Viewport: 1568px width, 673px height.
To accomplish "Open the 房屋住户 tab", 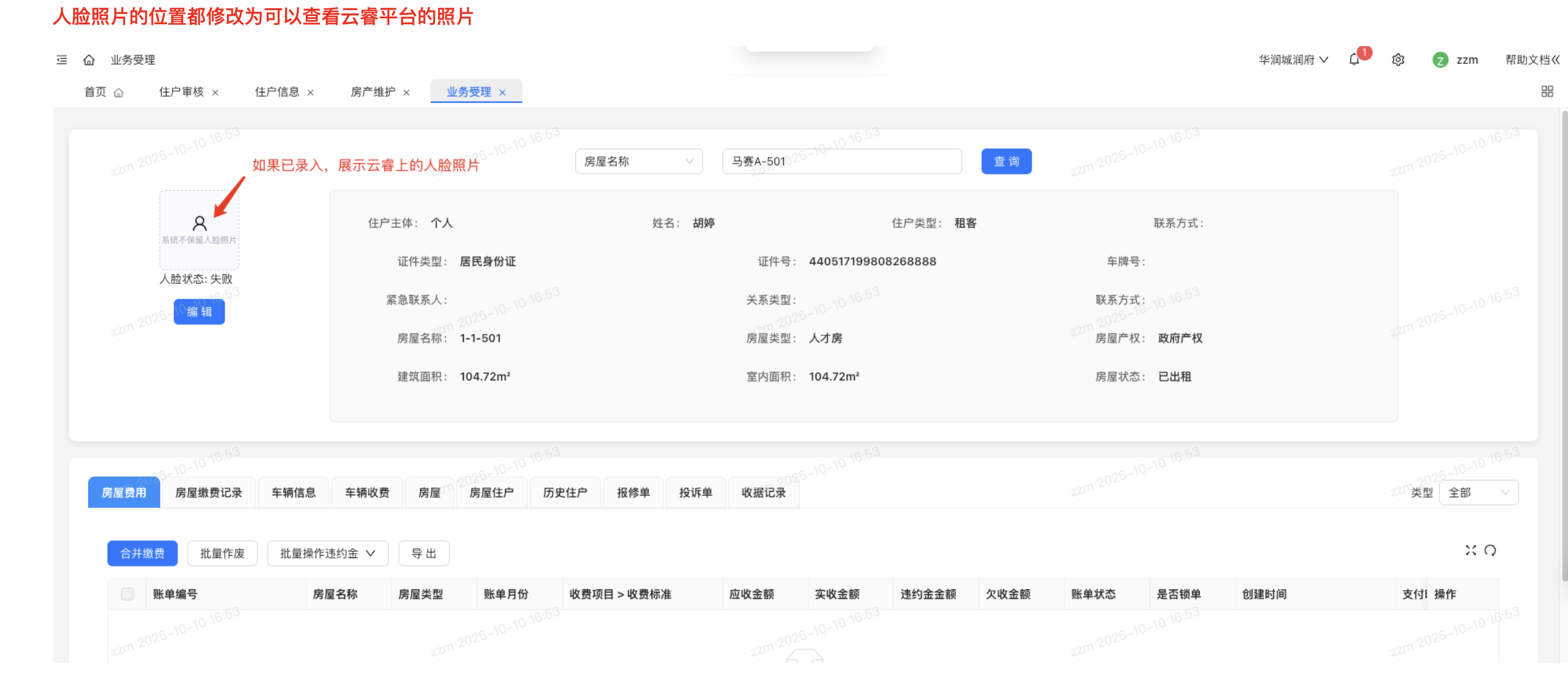I will [491, 492].
